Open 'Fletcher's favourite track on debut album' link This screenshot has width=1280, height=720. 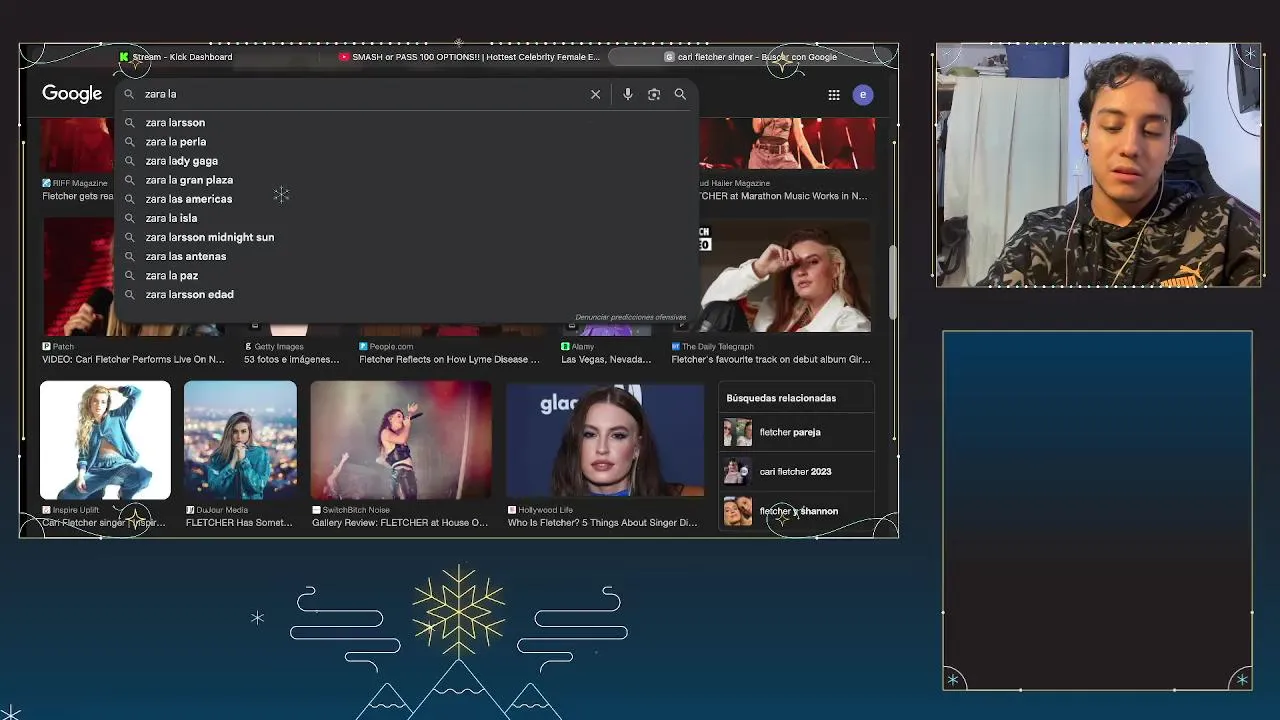point(771,360)
